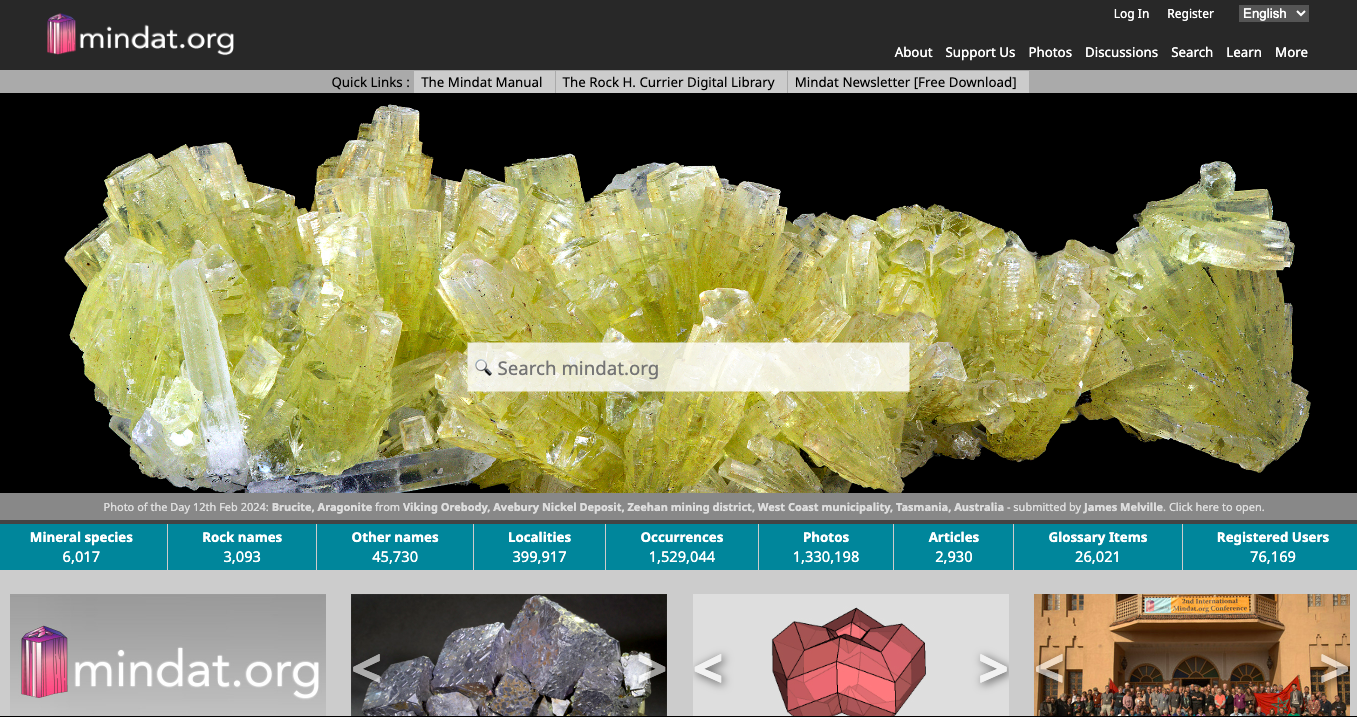Screen dimensions: 1357x717
Task: Expand the More menu
Action: click(x=1291, y=52)
